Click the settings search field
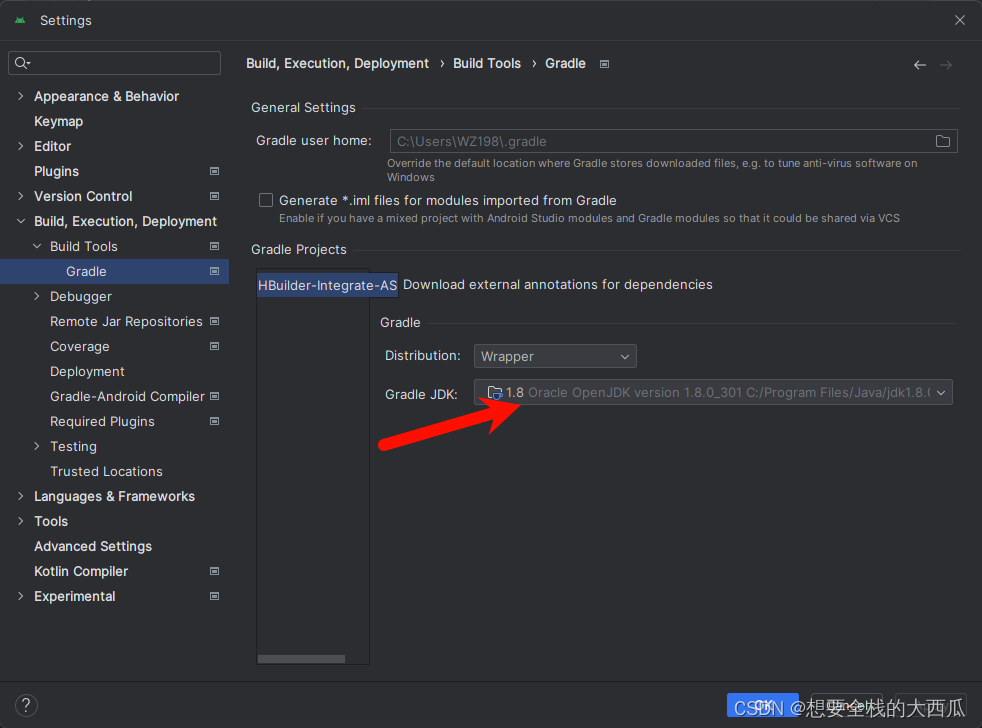The width and height of the screenshot is (982, 728). 115,63
